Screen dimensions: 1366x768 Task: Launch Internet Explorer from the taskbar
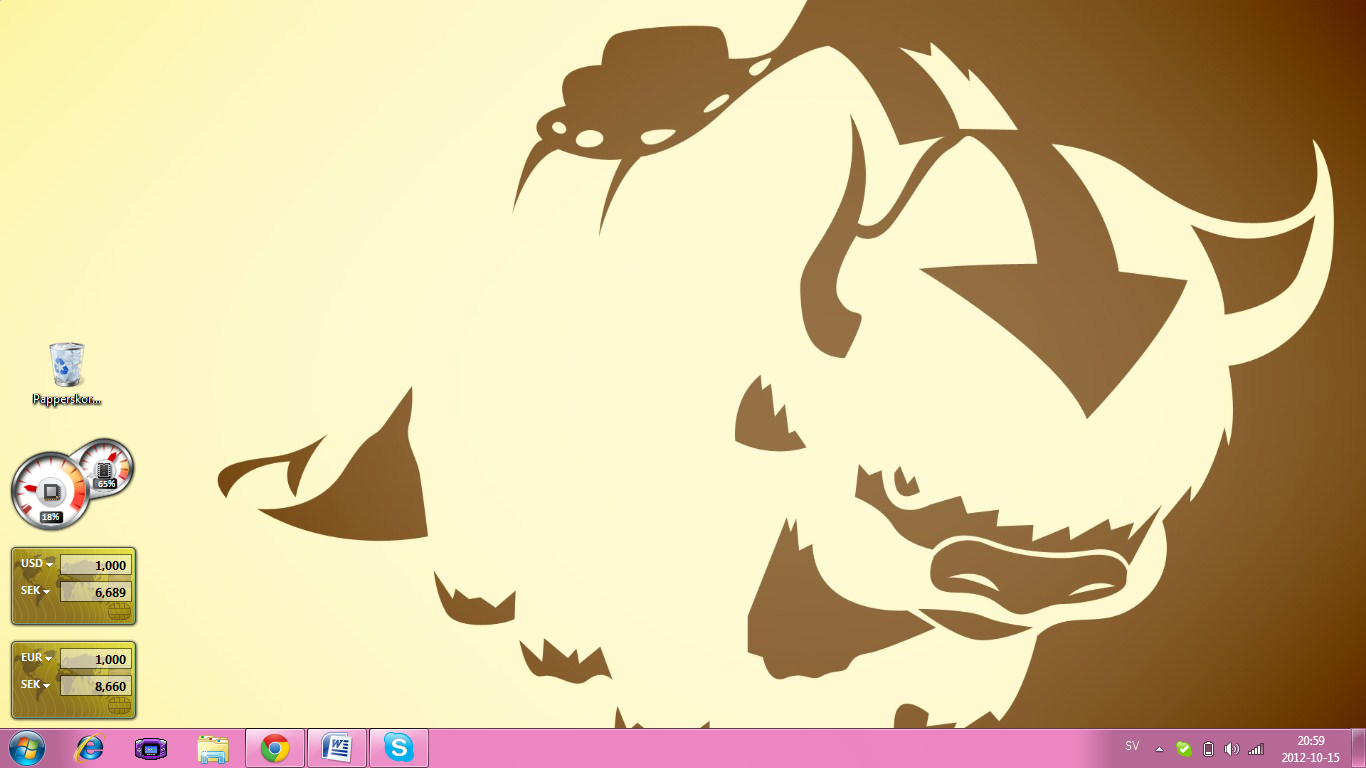(90, 748)
